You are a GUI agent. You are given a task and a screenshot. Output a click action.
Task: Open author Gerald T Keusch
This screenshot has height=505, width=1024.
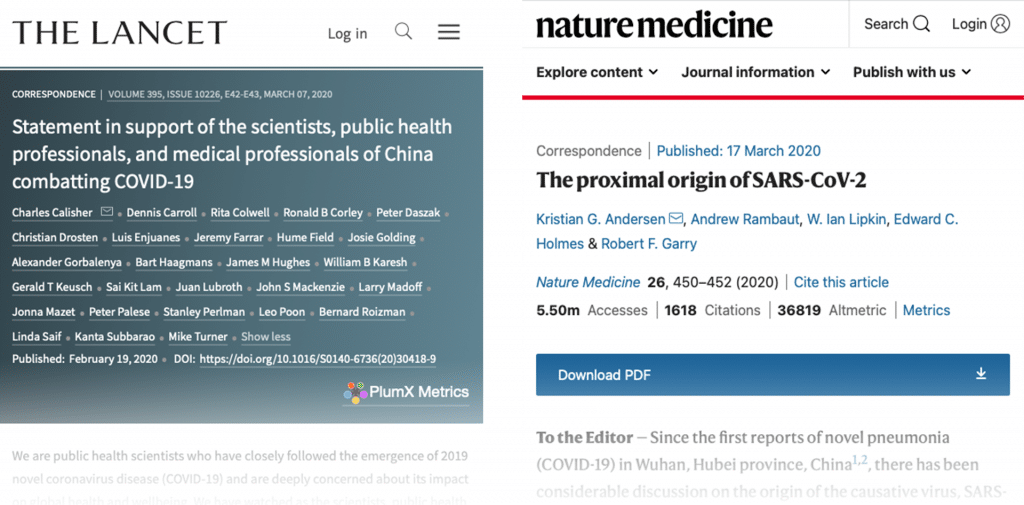(50, 287)
